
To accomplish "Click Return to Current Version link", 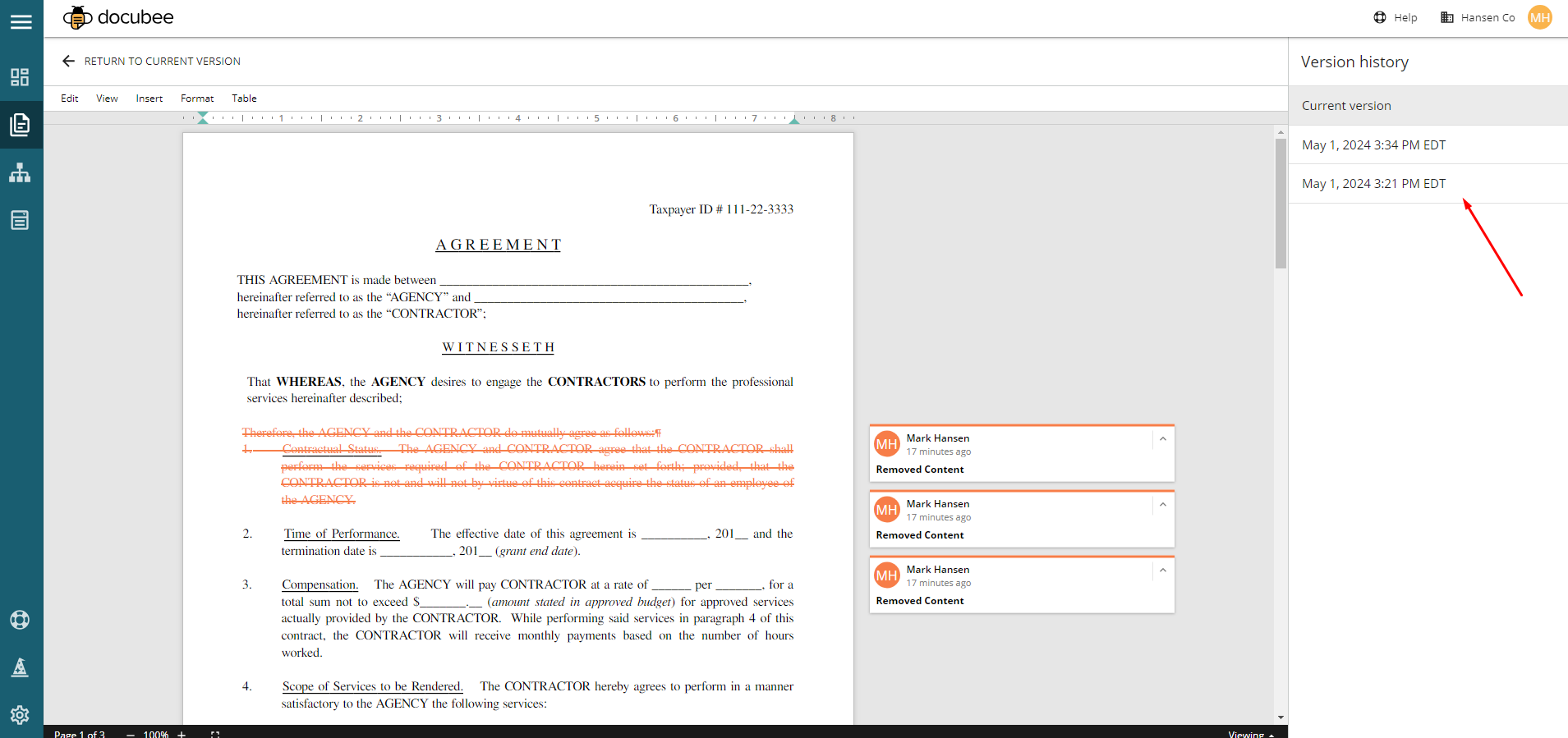I will pos(163,62).
